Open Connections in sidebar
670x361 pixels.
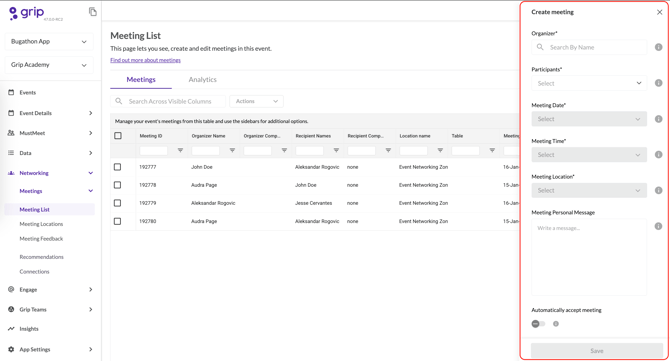point(34,271)
